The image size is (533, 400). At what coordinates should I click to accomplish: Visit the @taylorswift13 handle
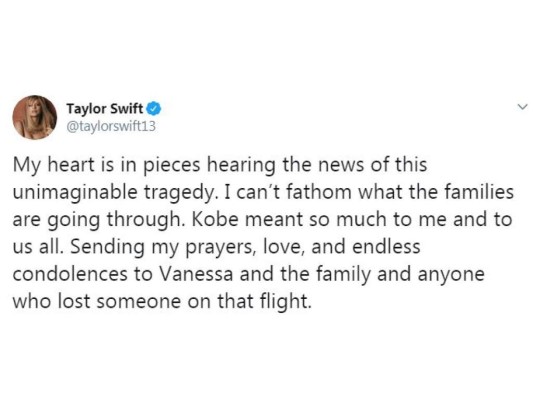111,126
